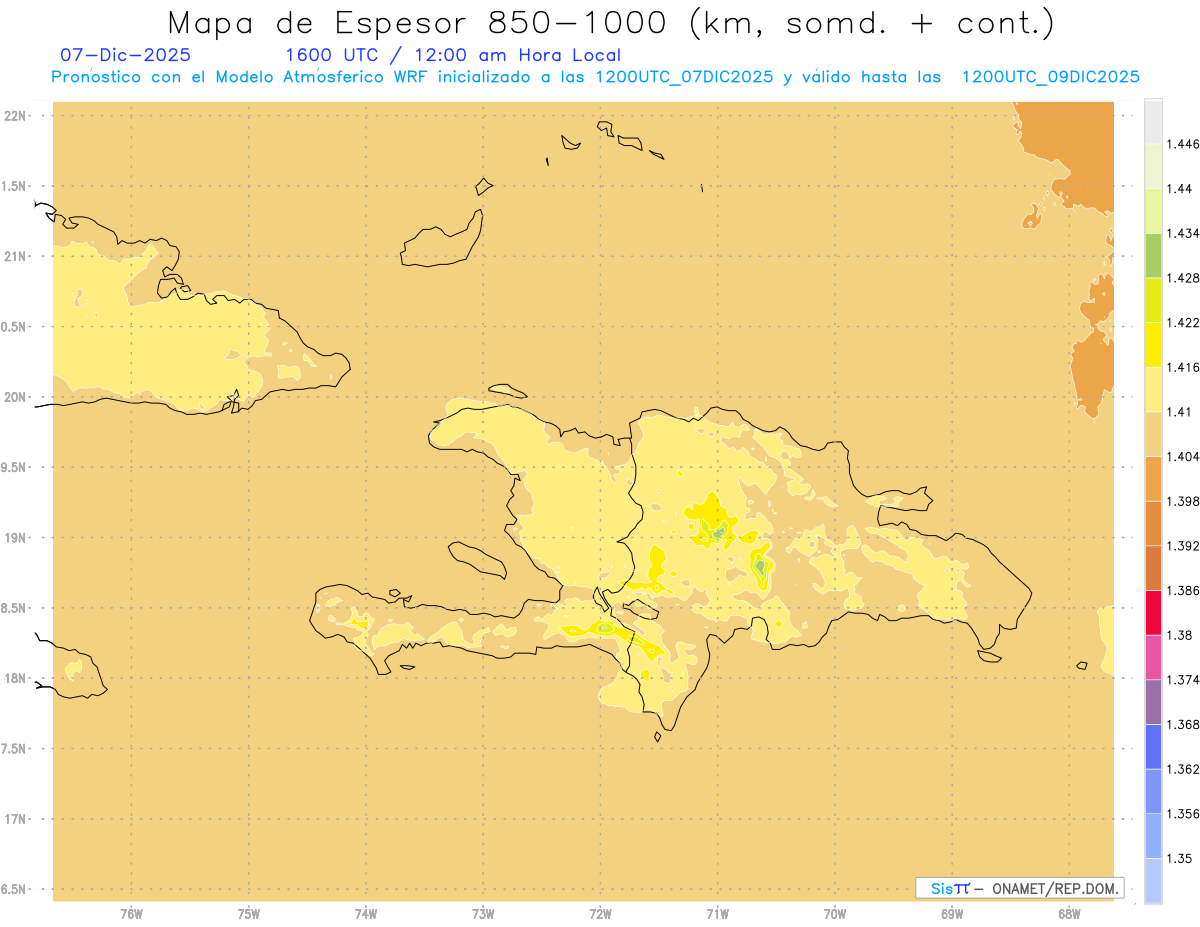The width and height of the screenshot is (1200, 927).
Task: Select the red swatch in the color scale
Action: pyautogui.click(x=1153, y=612)
